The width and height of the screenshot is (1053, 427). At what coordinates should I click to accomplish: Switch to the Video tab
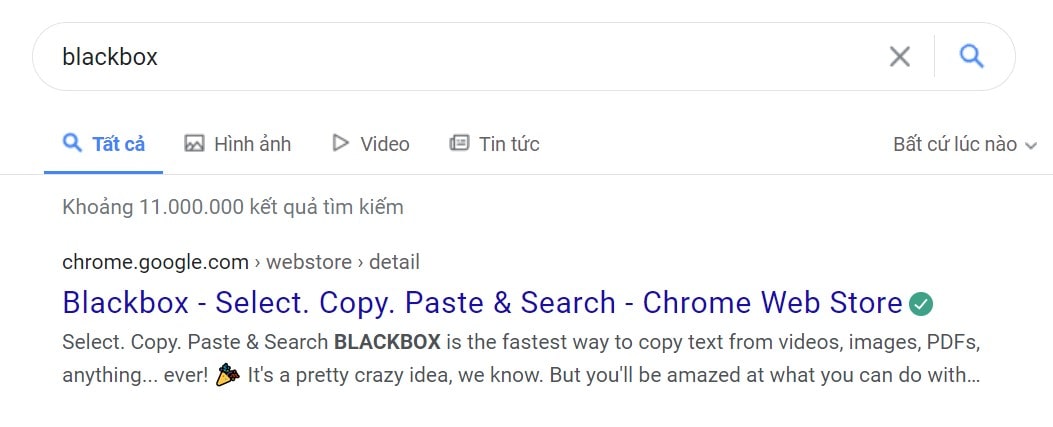371,144
